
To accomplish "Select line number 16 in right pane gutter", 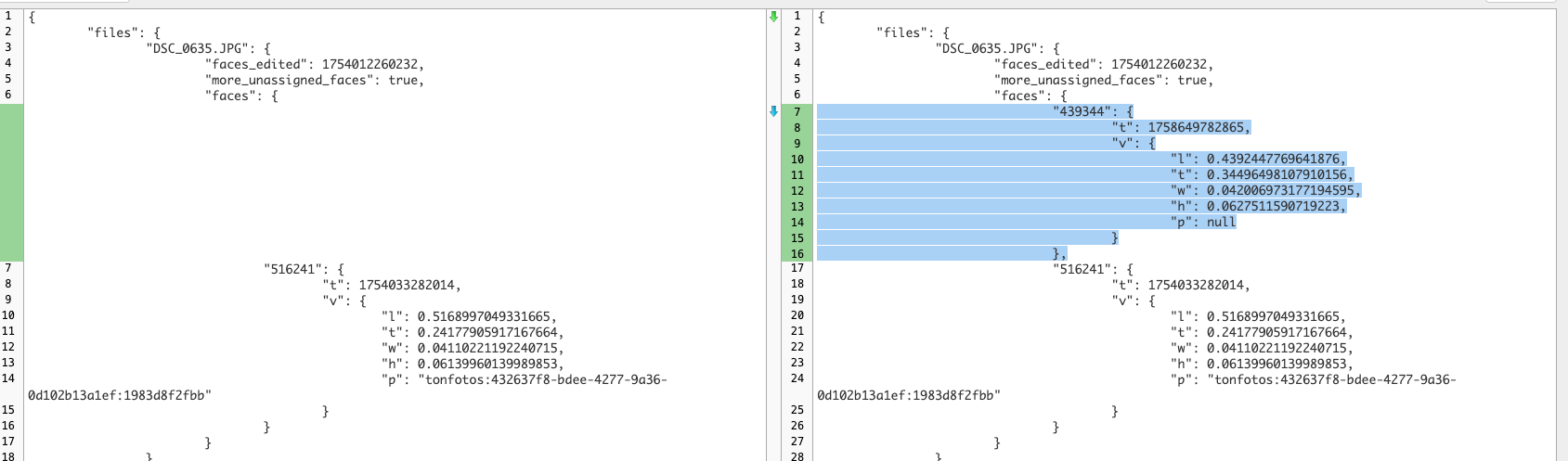I will coord(797,253).
